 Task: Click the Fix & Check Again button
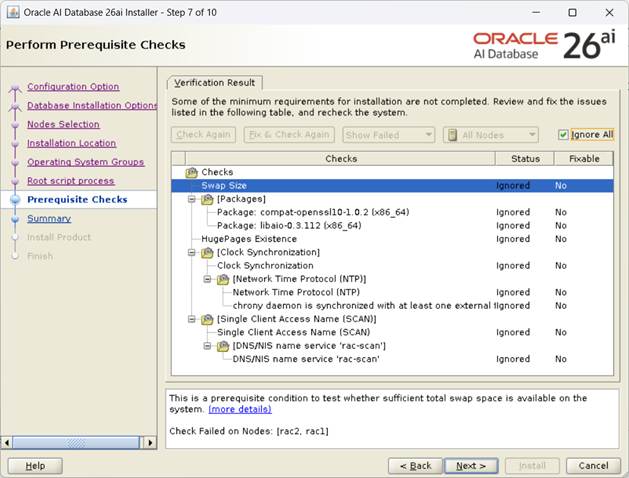(x=289, y=135)
